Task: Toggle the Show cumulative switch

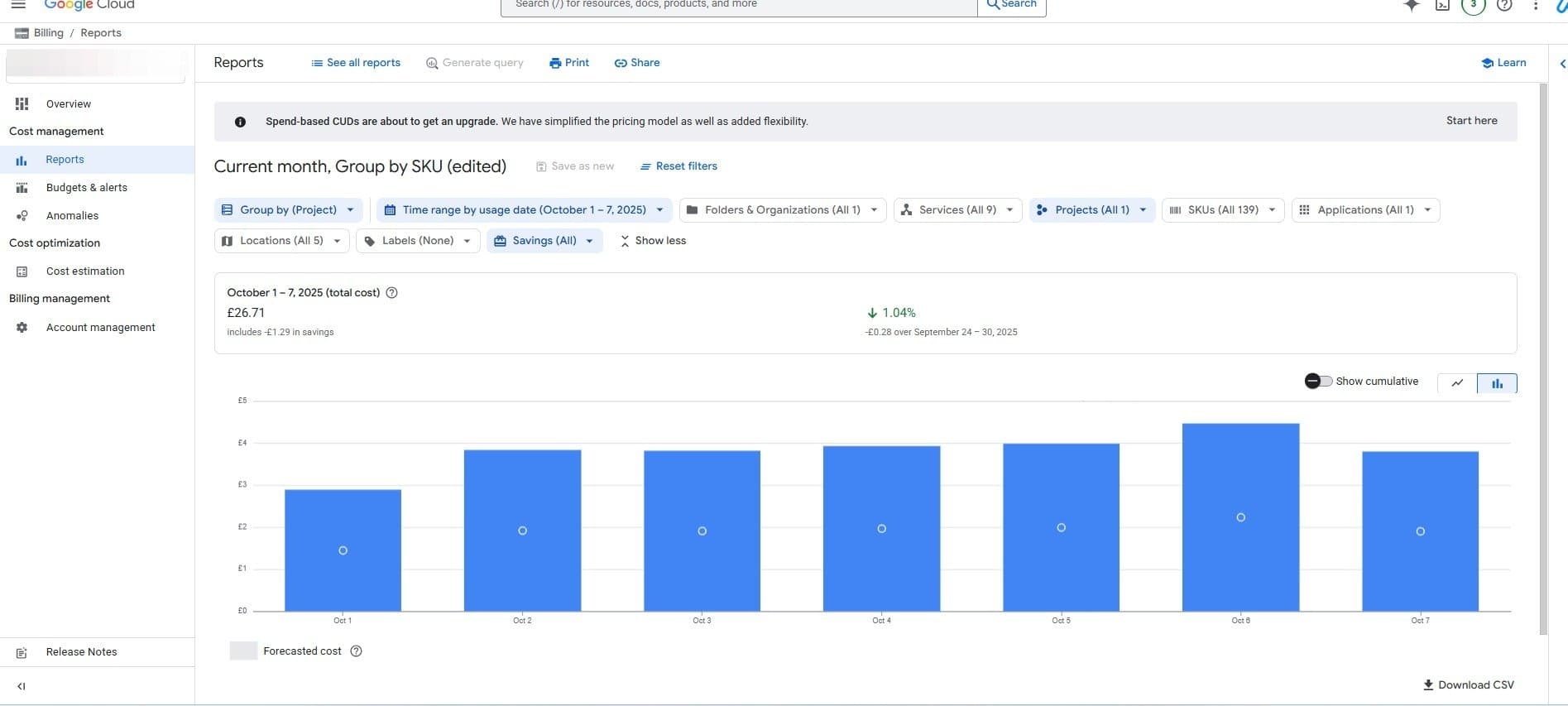Action: pyautogui.click(x=1318, y=382)
